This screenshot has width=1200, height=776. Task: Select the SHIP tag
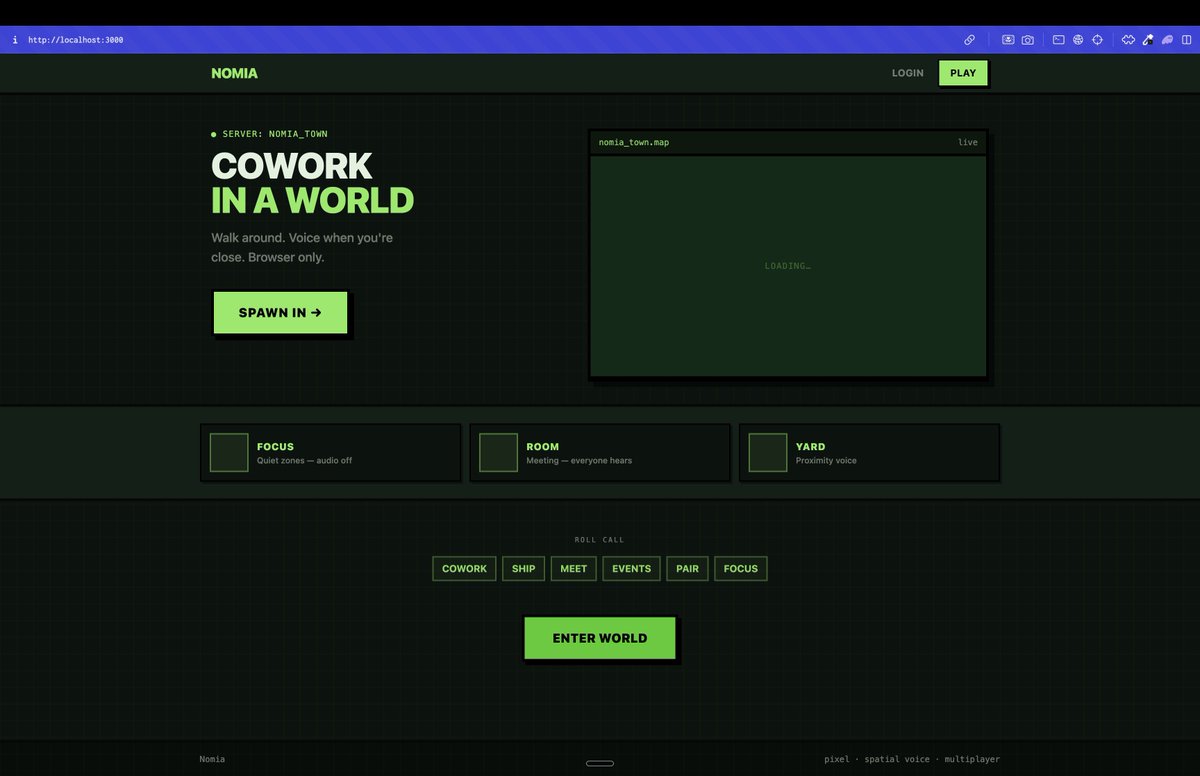pos(523,569)
